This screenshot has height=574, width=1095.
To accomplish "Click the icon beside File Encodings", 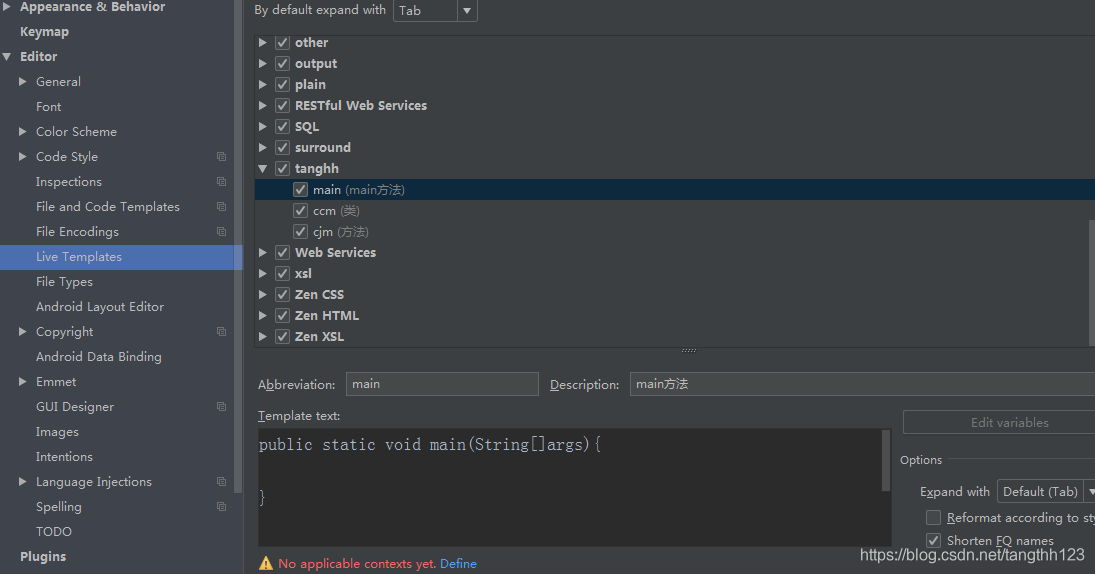I will point(221,232).
